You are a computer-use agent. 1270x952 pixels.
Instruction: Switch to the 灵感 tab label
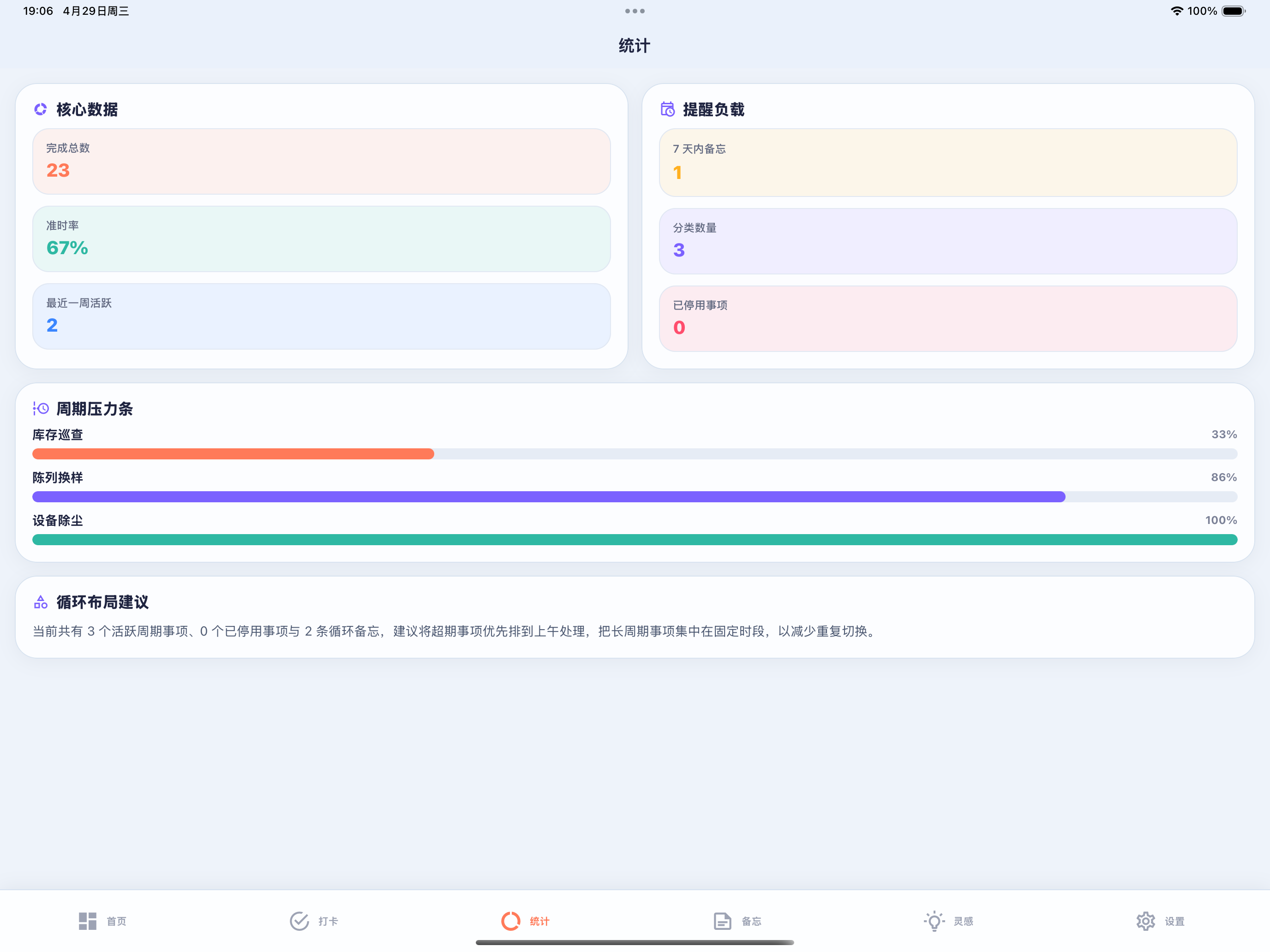point(964,922)
